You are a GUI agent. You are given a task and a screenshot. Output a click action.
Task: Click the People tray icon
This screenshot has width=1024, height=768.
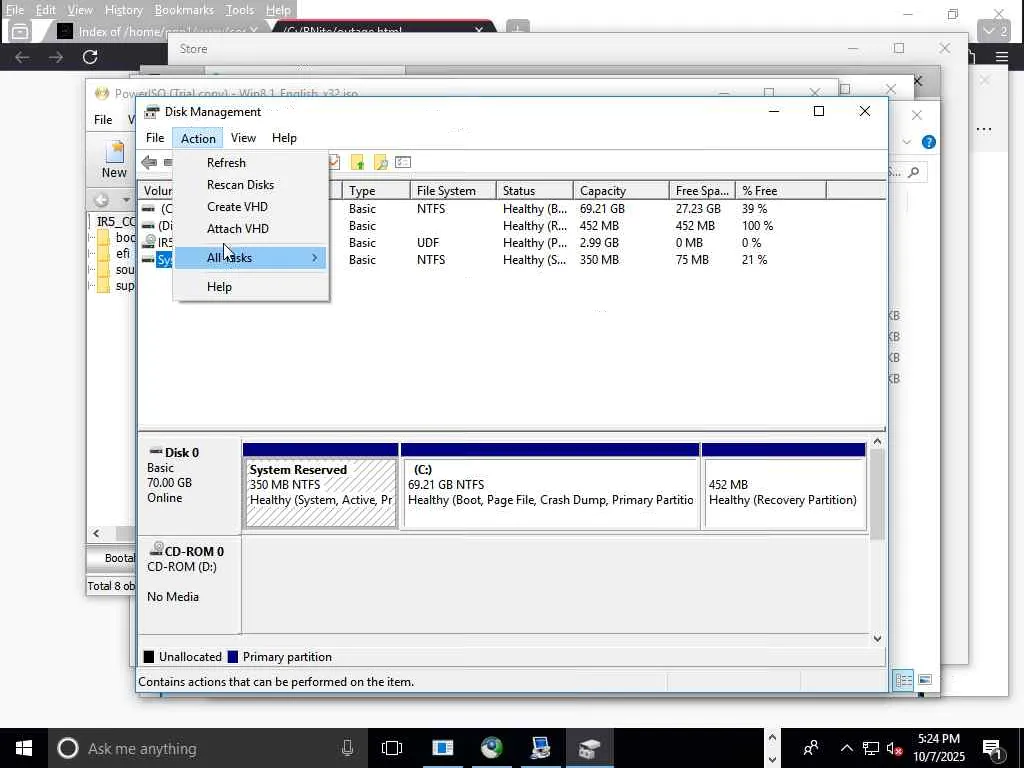[x=811, y=748]
